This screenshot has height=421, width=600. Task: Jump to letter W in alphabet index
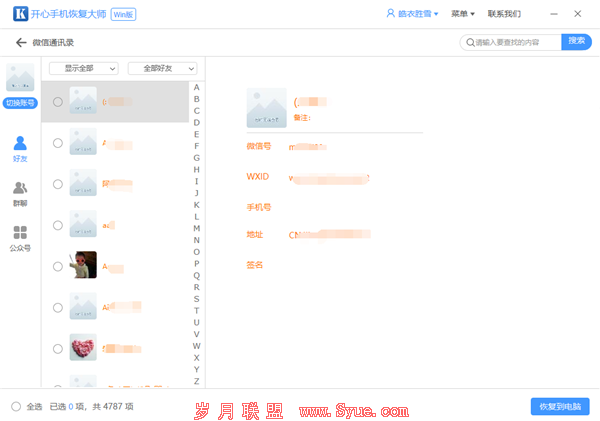(x=196, y=346)
